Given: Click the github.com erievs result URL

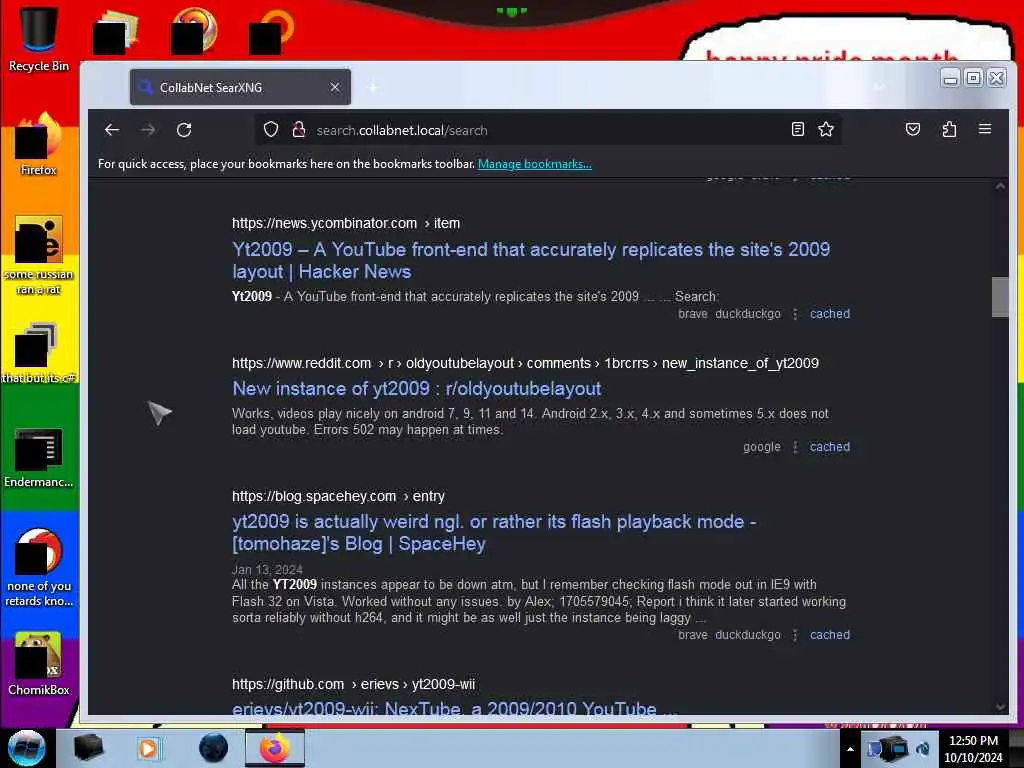Looking at the screenshot, I should pos(353,684).
